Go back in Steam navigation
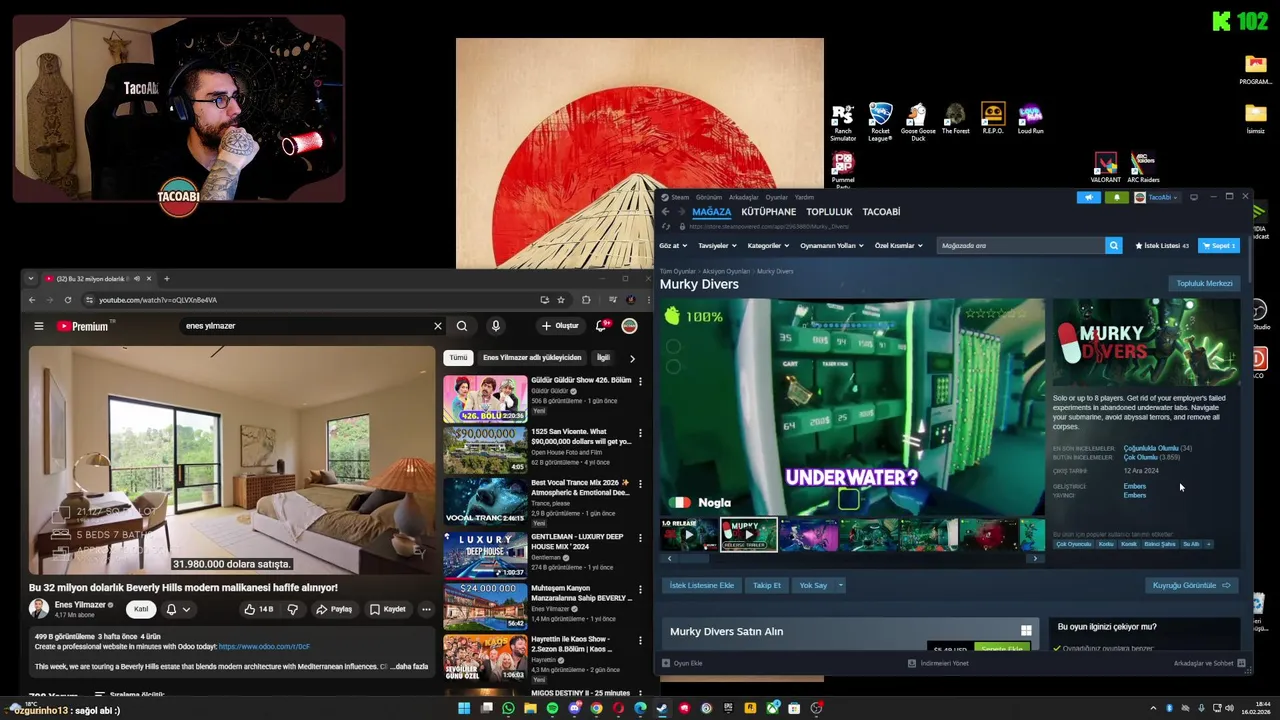This screenshot has height=720, width=1280. (665, 212)
